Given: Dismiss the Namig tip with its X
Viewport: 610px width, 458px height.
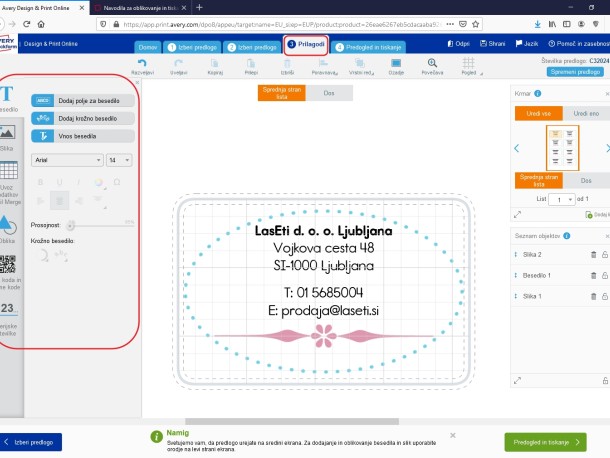Looking at the screenshot, I should pos(453,435).
